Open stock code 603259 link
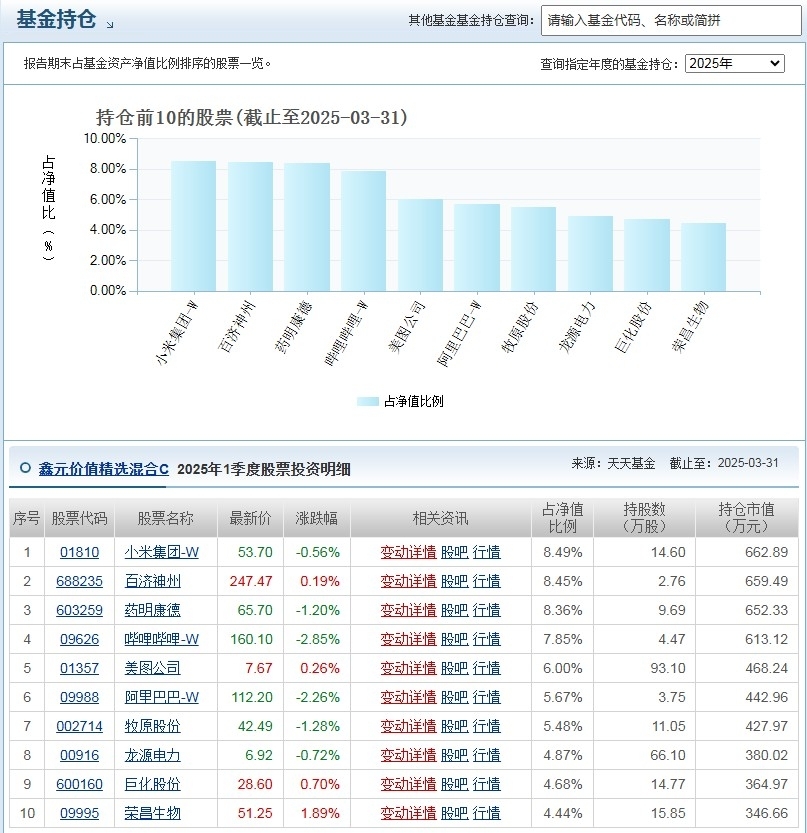 point(80,610)
